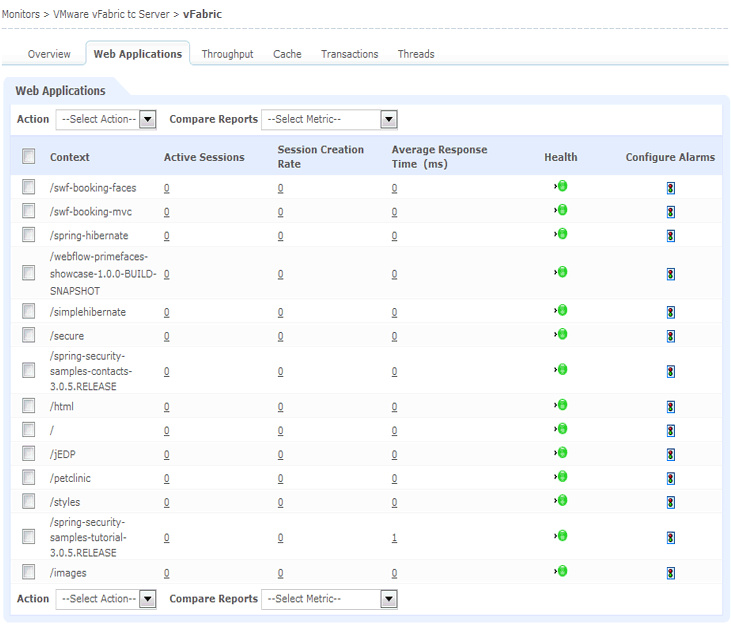
Task: Switch to the Throughput tab
Action: (227, 54)
